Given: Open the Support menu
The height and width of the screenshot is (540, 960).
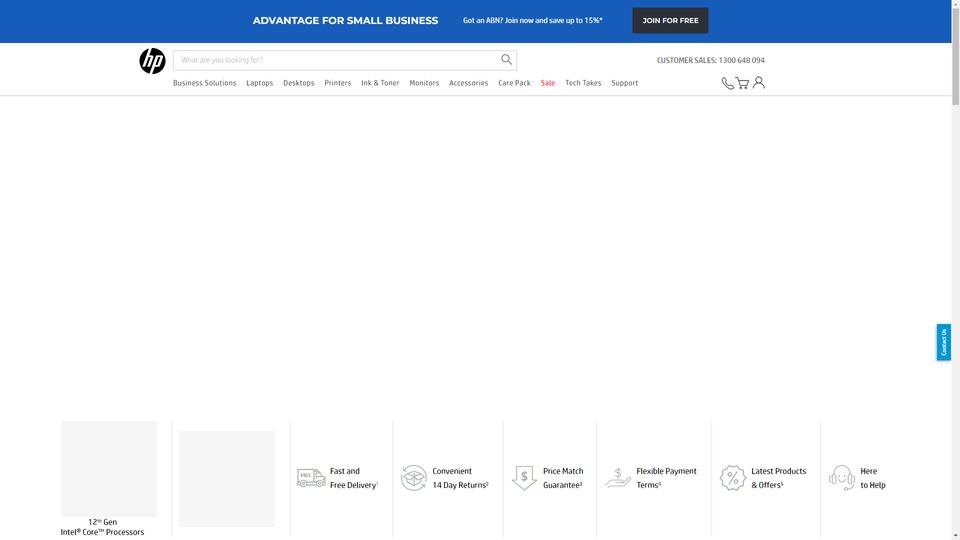Looking at the screenshot, I should pos(624,83).
